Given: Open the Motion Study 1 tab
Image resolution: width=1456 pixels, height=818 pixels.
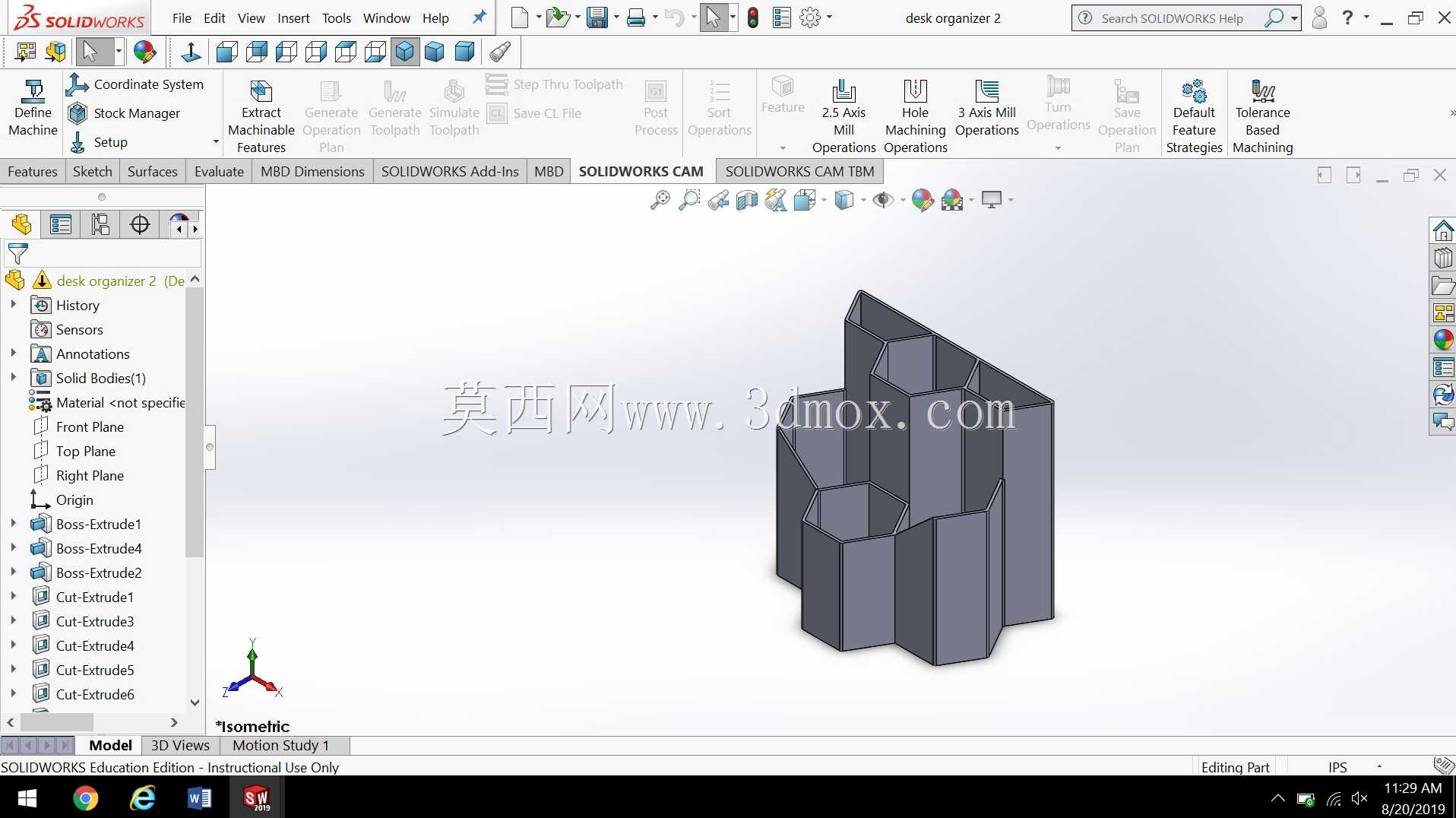Looking at the screenshot, I should click(280, 745).
